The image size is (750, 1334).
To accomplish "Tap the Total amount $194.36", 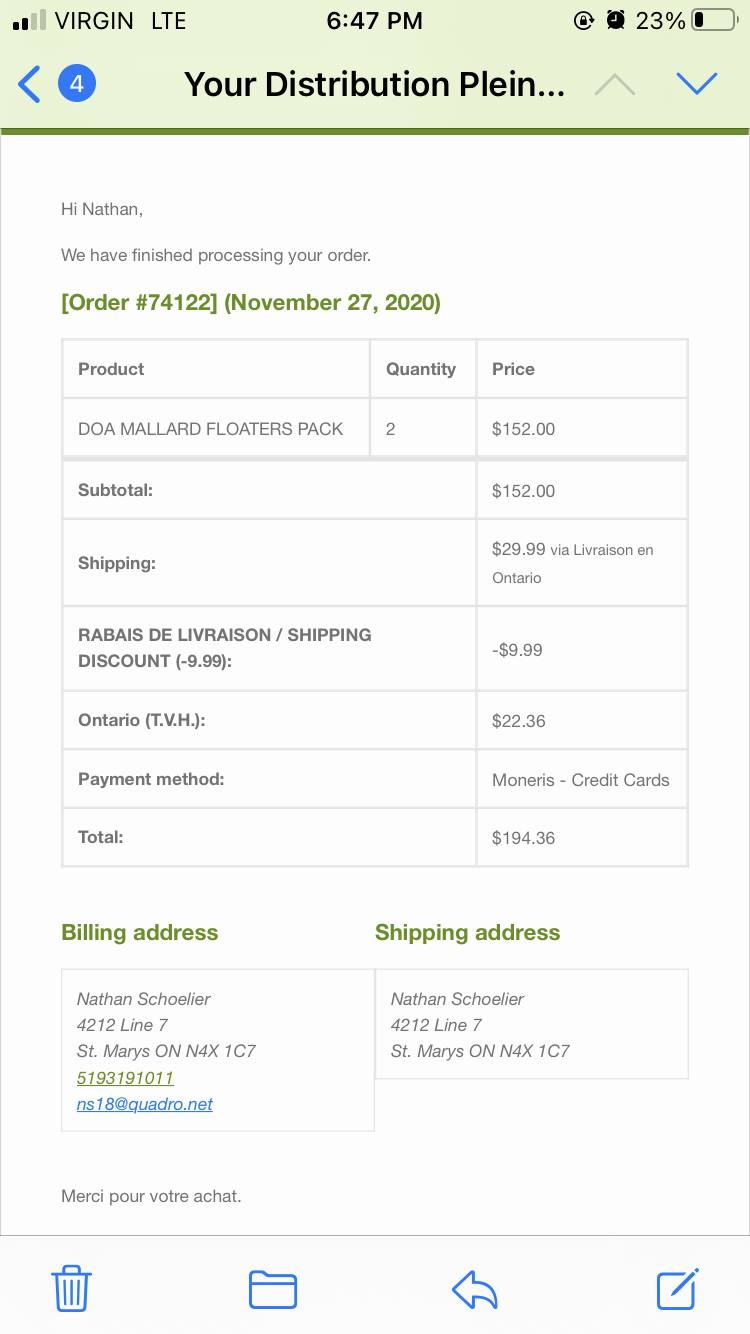I will [523, 838].
